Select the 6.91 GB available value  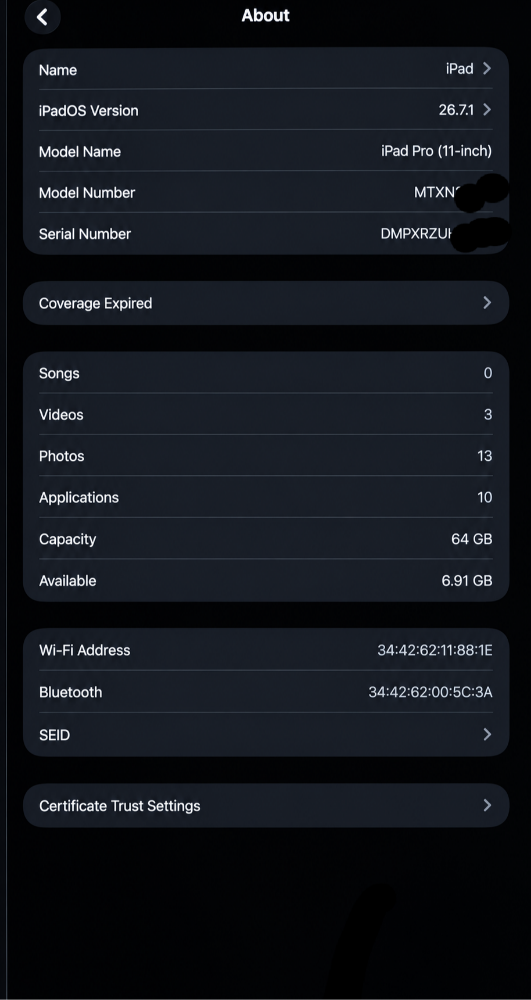tap(467, 581)
